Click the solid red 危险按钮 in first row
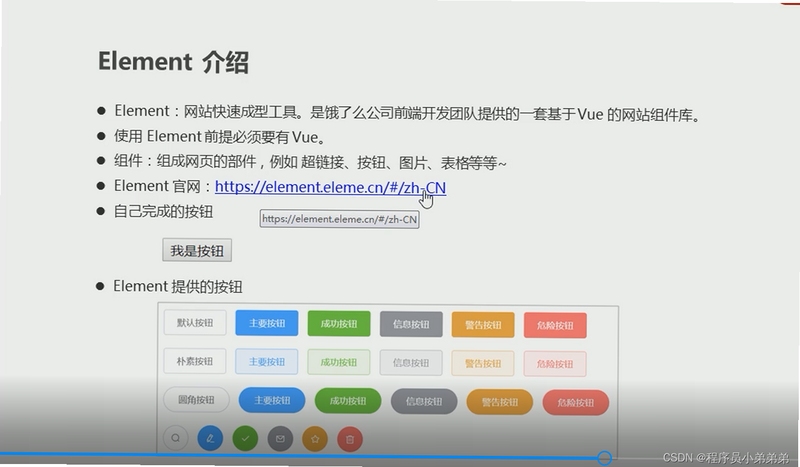The width and height of the screenshot is (800, 467). [555, 325]
